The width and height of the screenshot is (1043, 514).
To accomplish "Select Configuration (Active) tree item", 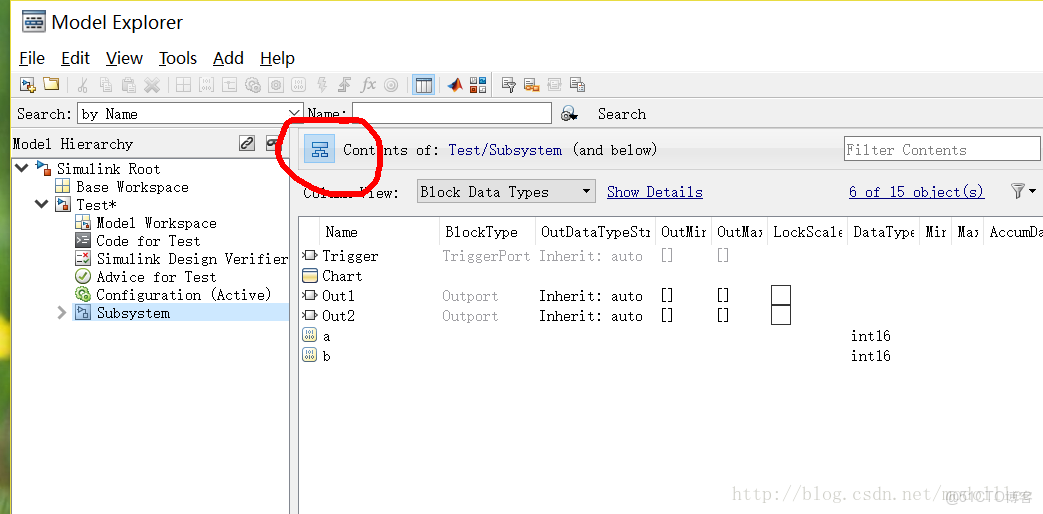I will [x=184, y=295].
